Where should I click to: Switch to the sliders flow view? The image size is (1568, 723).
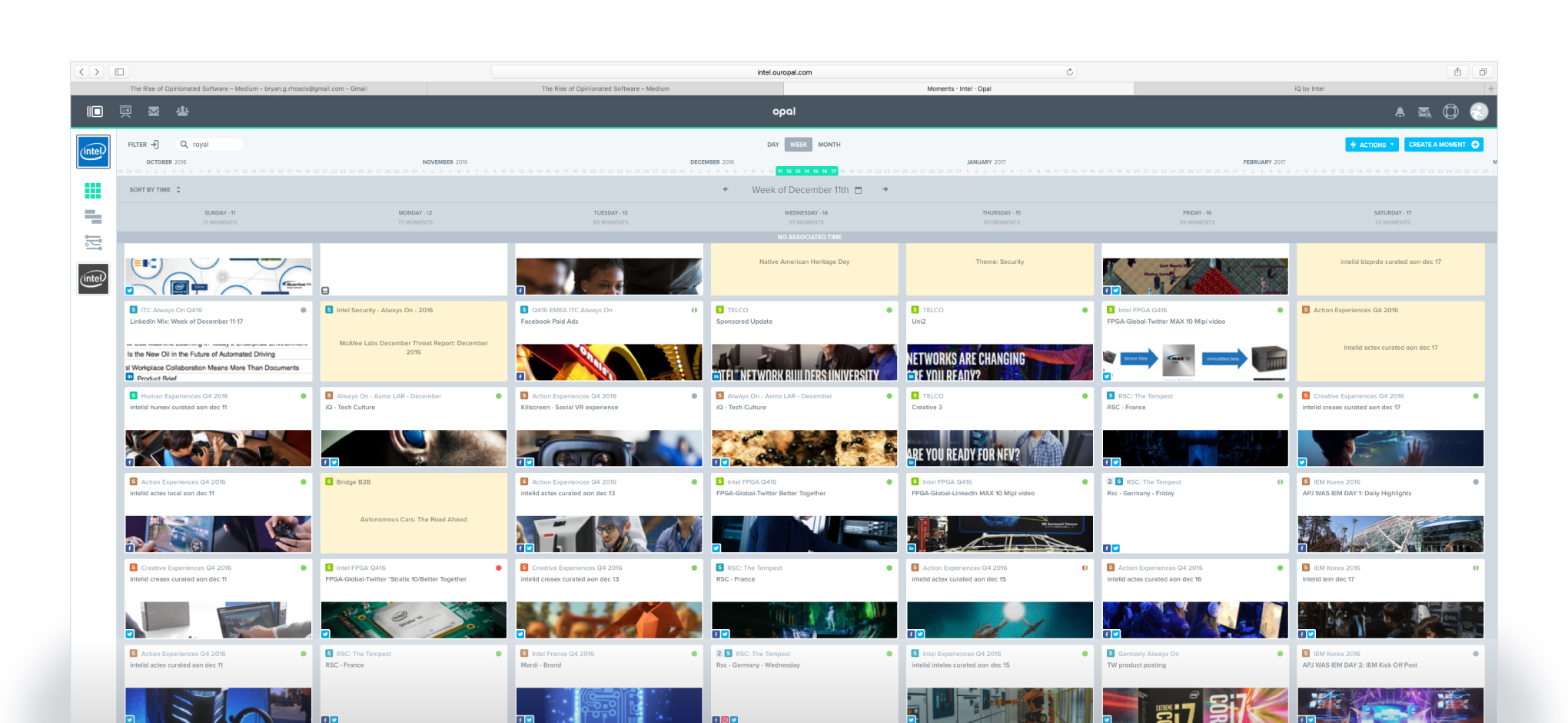93,242
